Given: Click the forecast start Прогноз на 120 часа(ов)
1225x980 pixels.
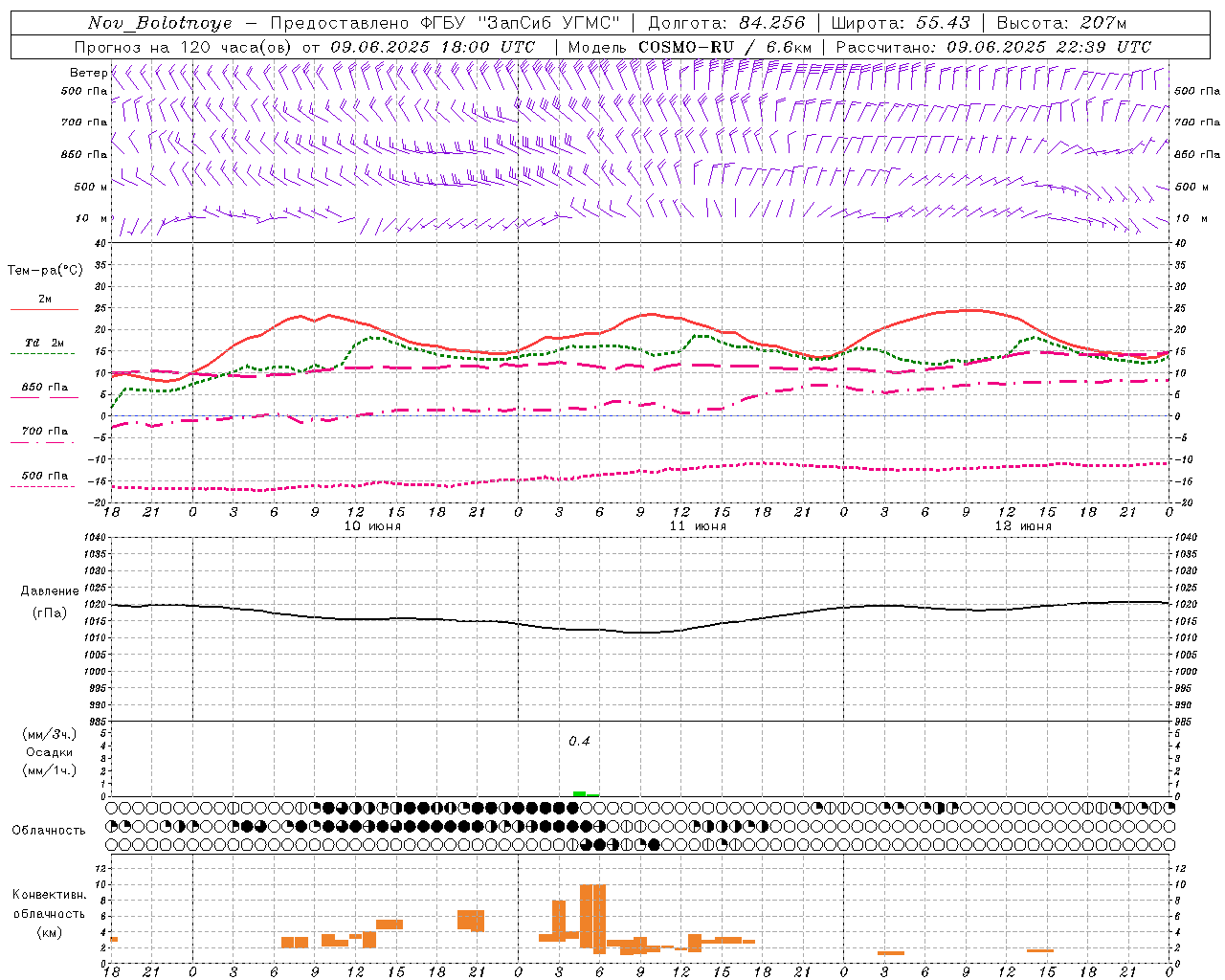Looking at the screenshot, I should (184, 47).
